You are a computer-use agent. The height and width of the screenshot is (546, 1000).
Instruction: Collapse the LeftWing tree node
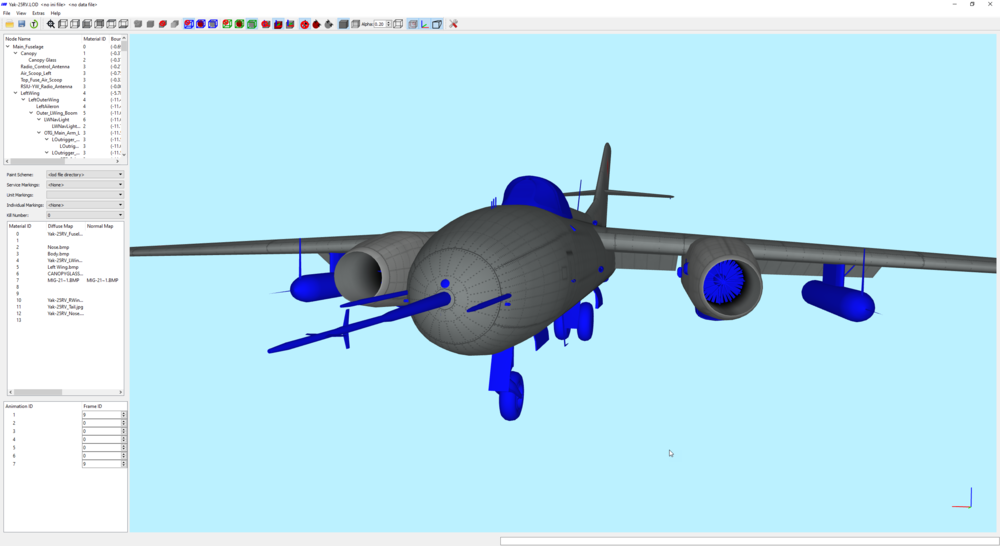pos(15,93)
